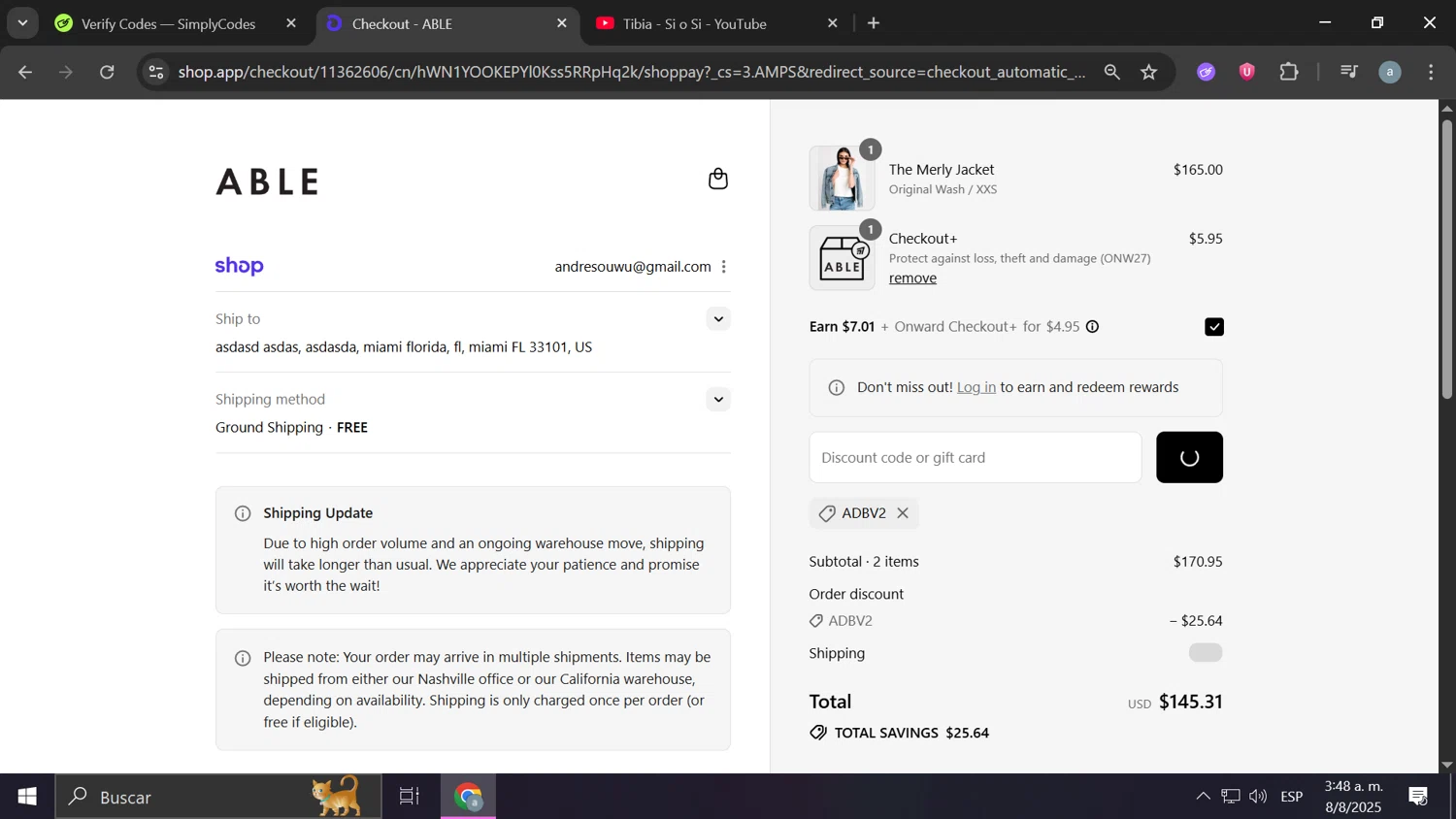The width and height of the screenshot is (1456, 819).
Task: Open account options menu next to email
Action: (x=724, y=267)
